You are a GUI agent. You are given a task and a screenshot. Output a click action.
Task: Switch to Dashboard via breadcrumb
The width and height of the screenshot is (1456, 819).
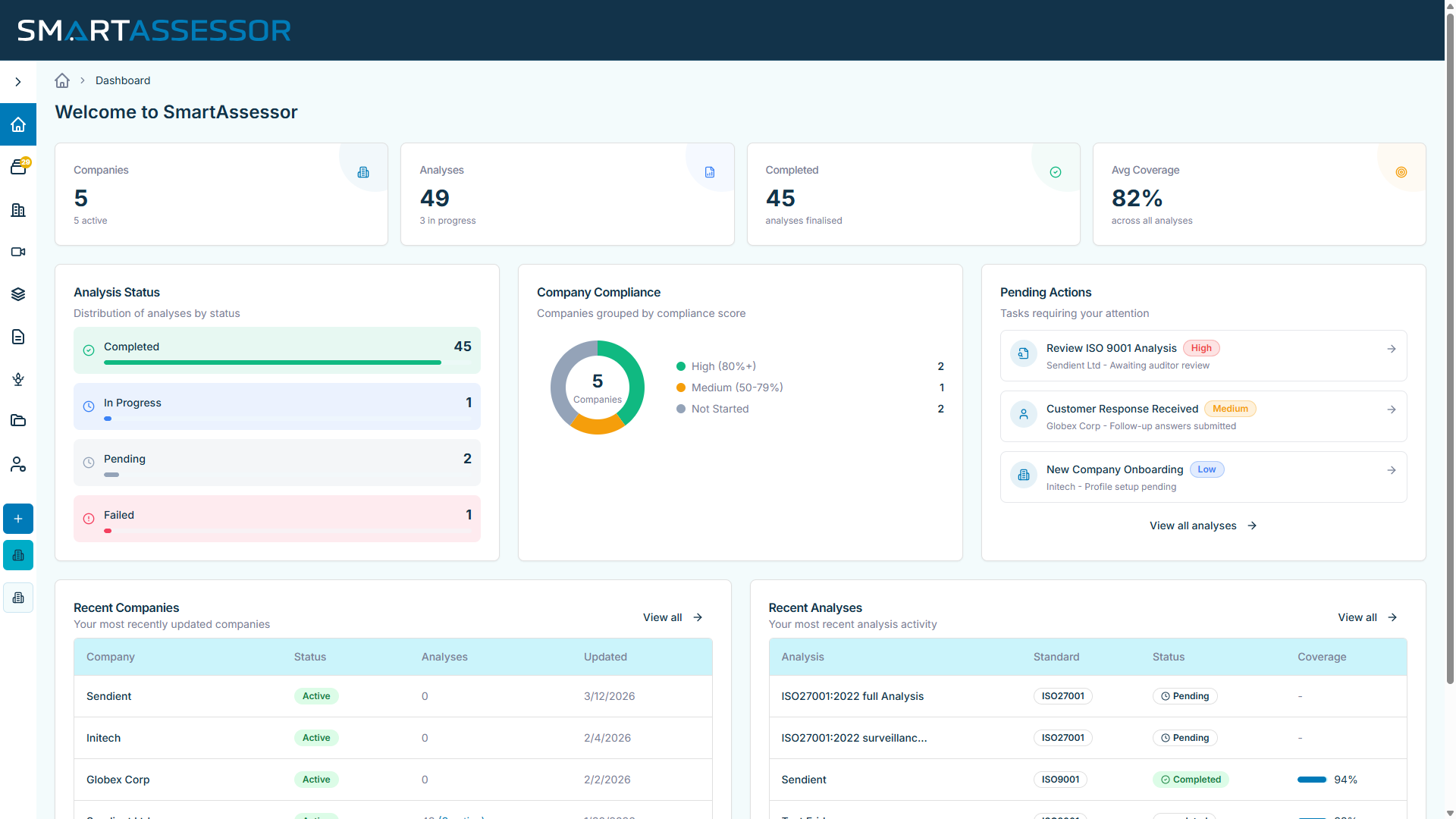pos(123,80)
